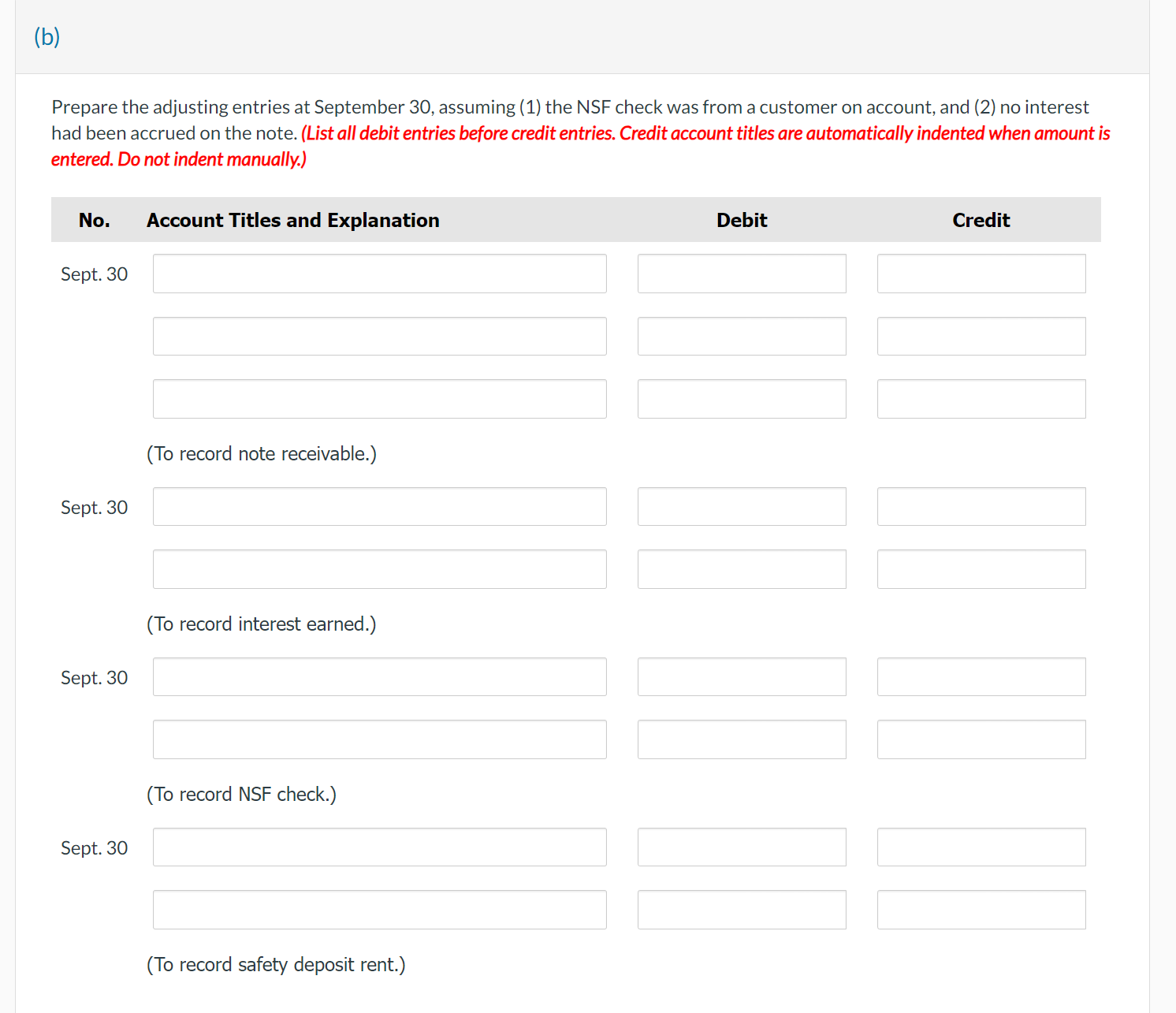This screenshot has width=1176, height=1013.
Task: Select the second account title field of the note receivable entry
Action: click(380, 336)
